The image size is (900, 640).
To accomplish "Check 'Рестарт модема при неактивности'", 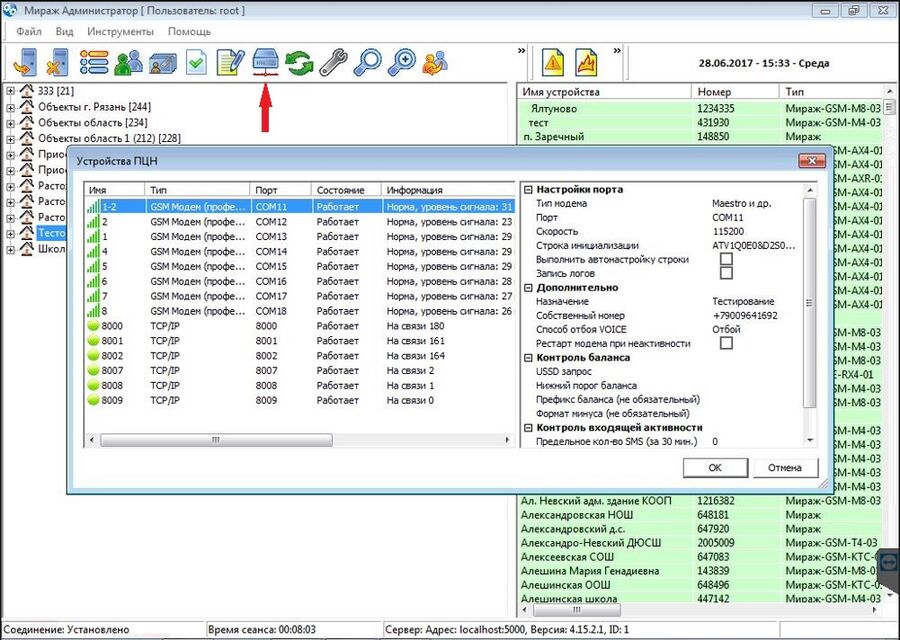I will (x=727, y=343).
